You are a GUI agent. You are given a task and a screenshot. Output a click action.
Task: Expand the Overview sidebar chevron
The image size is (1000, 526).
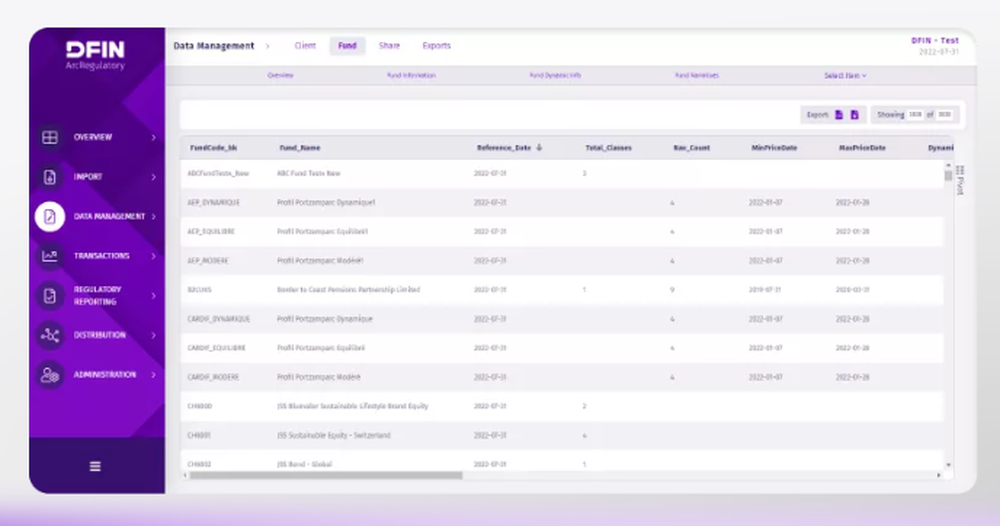(154, 137)
